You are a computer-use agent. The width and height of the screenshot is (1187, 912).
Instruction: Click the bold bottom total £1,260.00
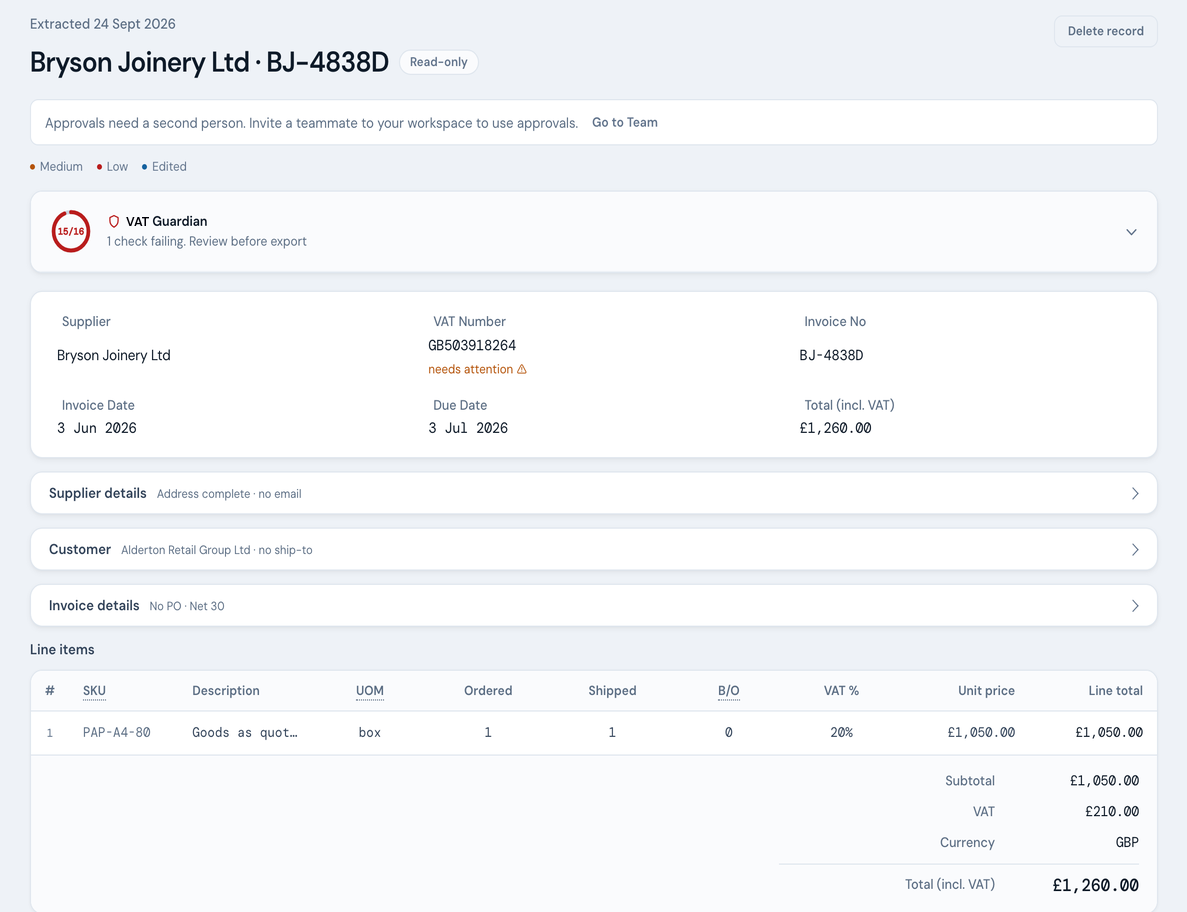tap(1095, 885)
